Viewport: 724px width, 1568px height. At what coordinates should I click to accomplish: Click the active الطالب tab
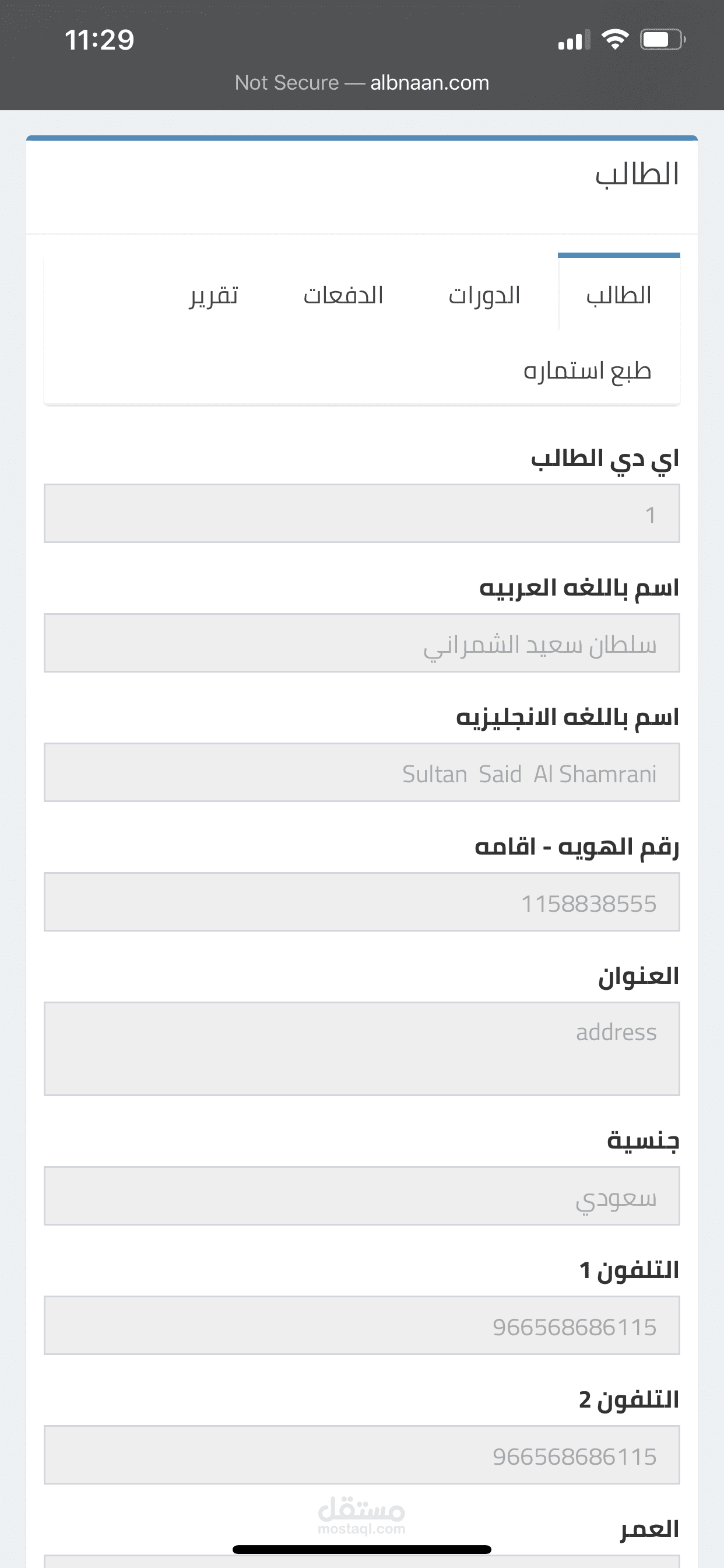618,296
